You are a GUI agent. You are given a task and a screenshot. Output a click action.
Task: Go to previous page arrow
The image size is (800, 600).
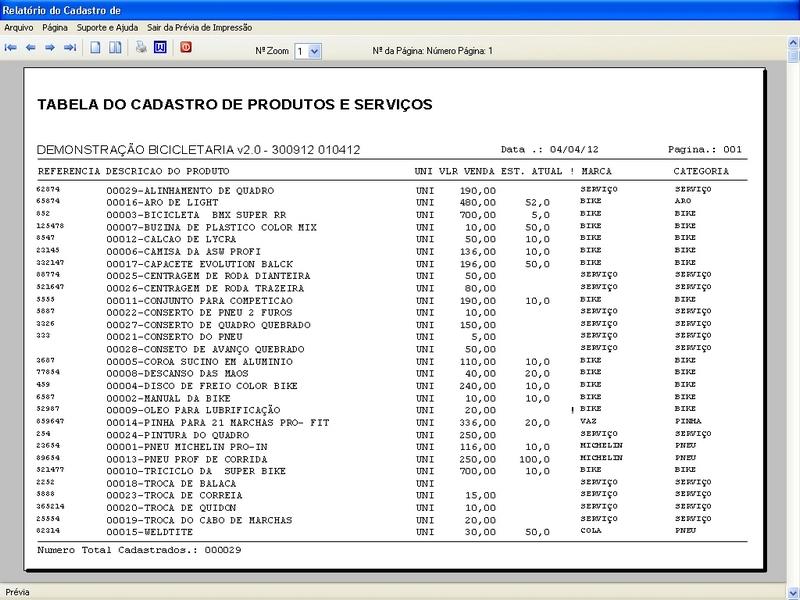pyautogui.click(x=31, y=47)
